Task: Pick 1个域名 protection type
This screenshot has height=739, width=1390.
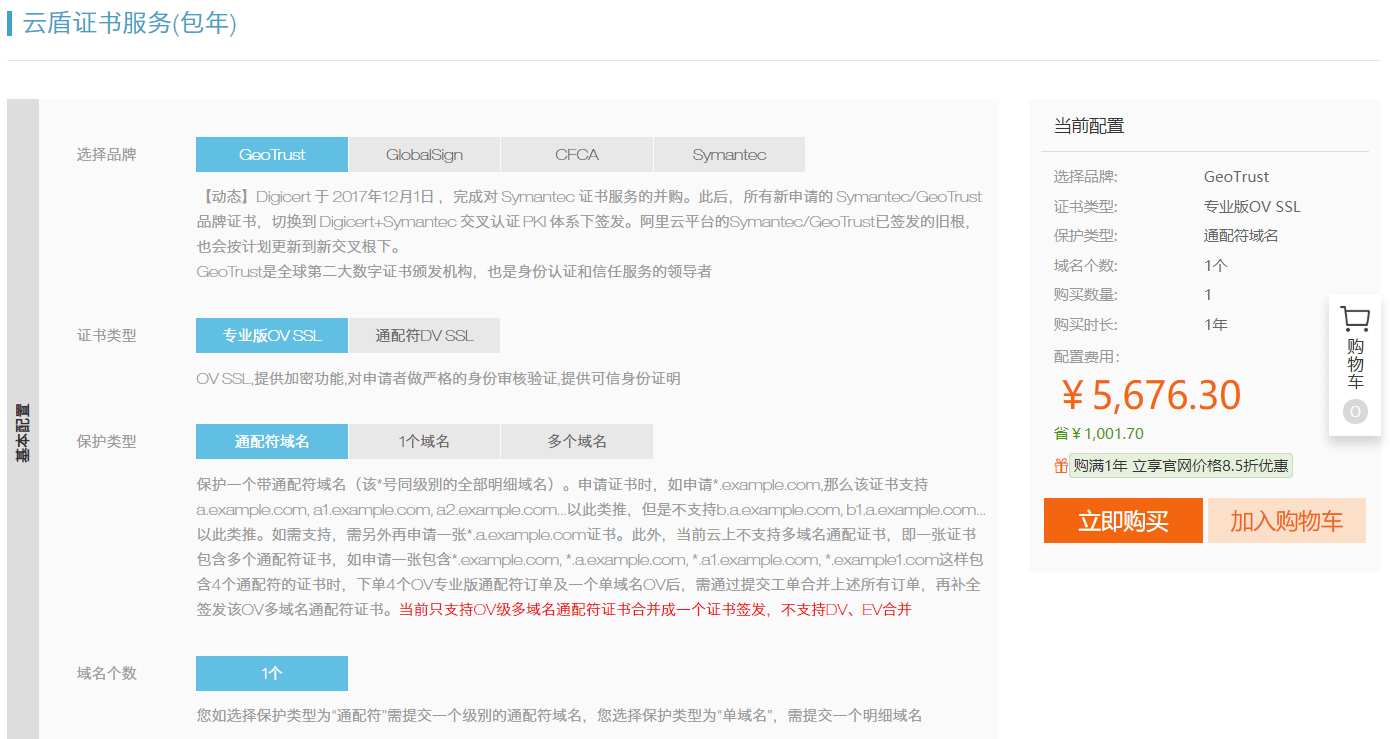Action: [424, 441]
